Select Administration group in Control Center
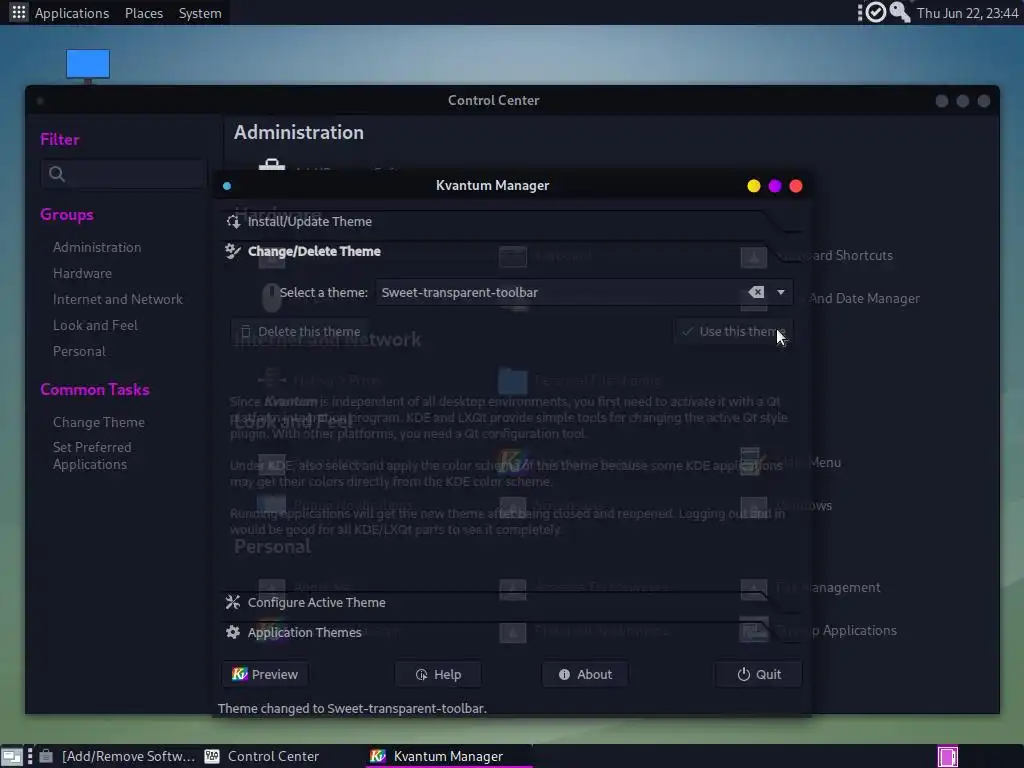This screenshot has width=1024, height=768. click(x=97, y=248)
